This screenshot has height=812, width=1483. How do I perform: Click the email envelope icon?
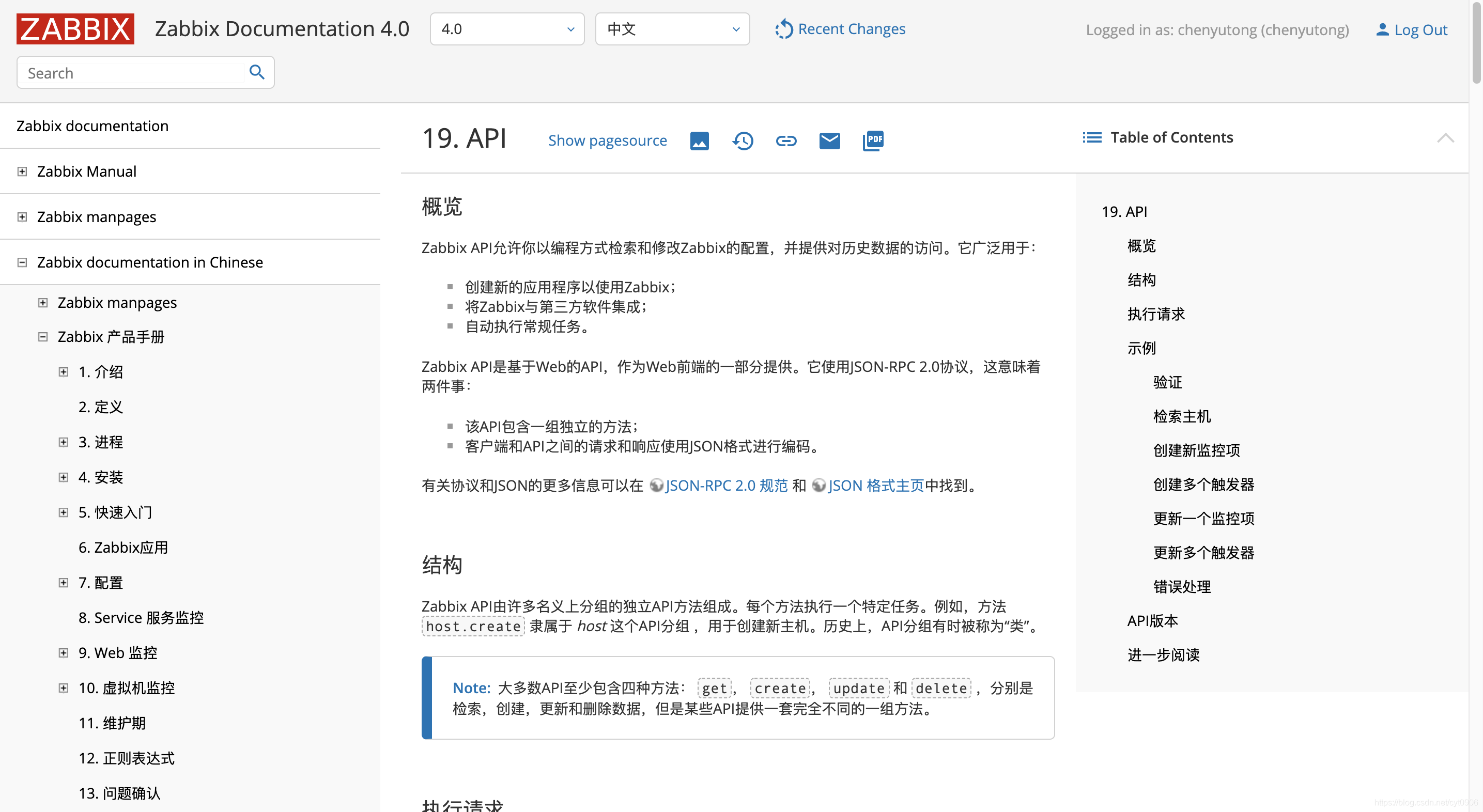click(829, 140)
